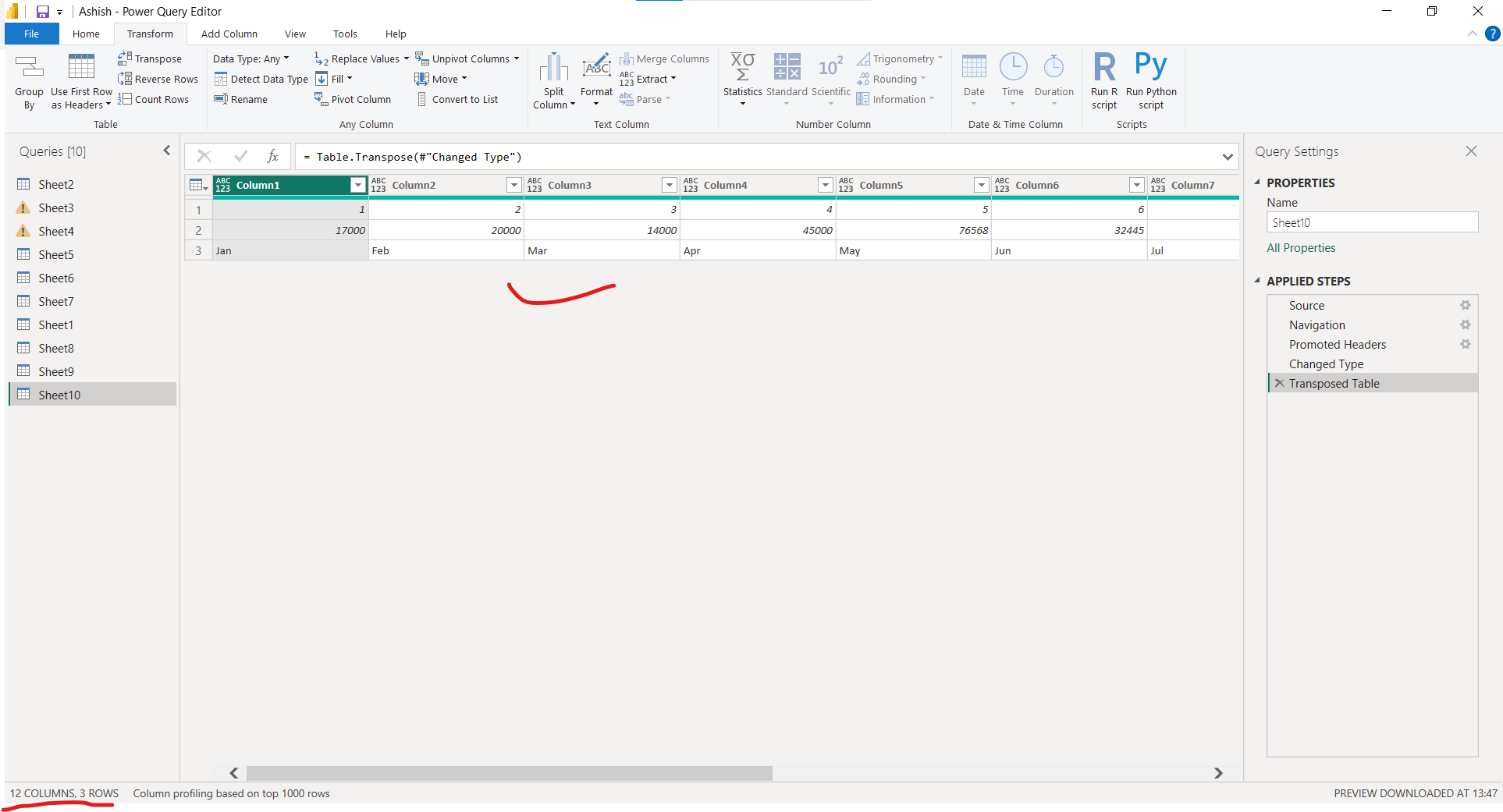Open the All Properties link
Image resolution: width=1503 pixels, height=812 pixels.
coord(1301,248)
